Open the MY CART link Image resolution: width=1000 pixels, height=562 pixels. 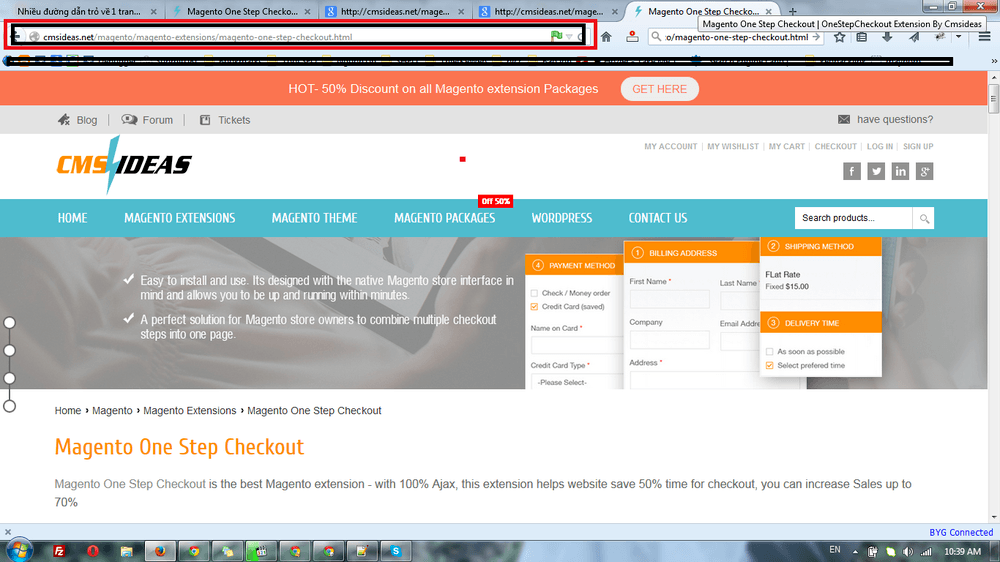coord(786,147)
